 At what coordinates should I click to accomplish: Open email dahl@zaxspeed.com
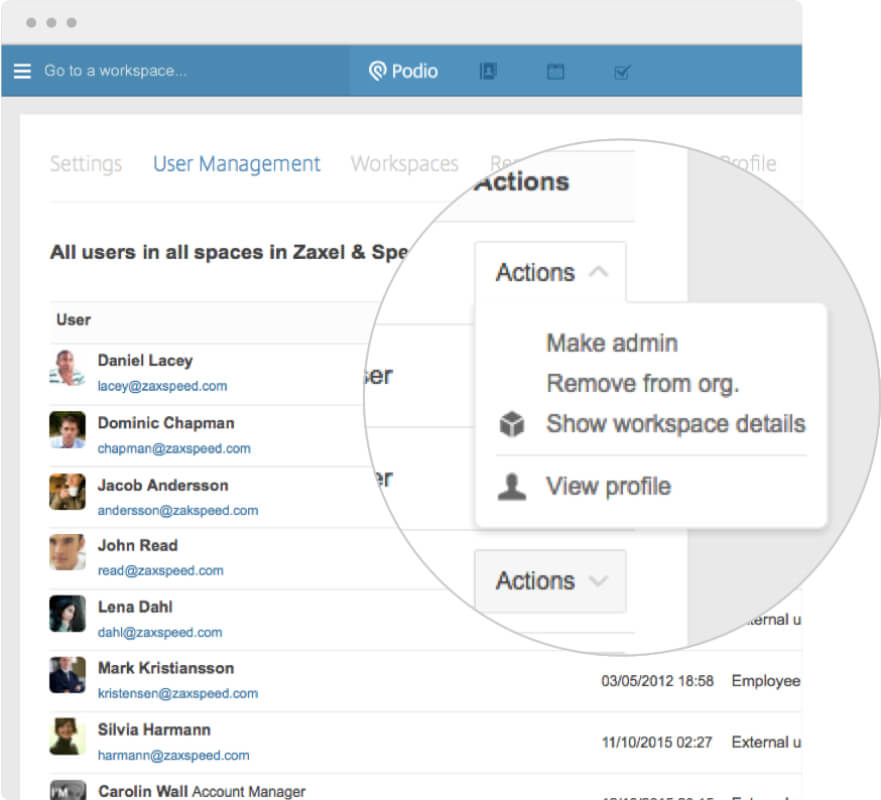(x=160, y=632)
